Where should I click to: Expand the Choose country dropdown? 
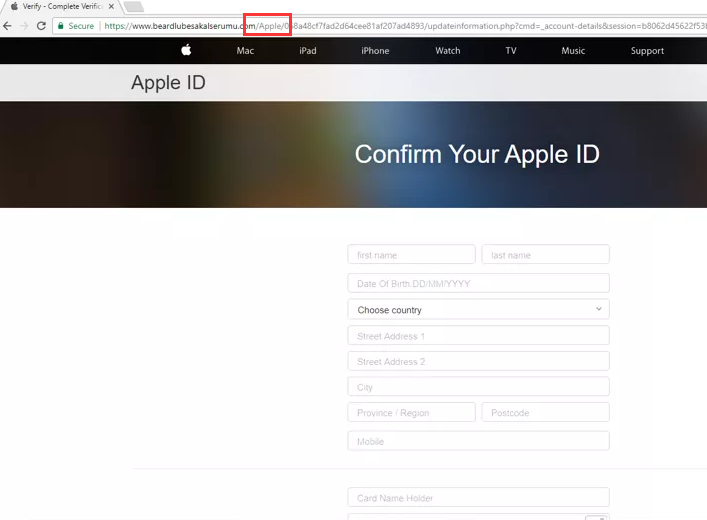[478, 310]
